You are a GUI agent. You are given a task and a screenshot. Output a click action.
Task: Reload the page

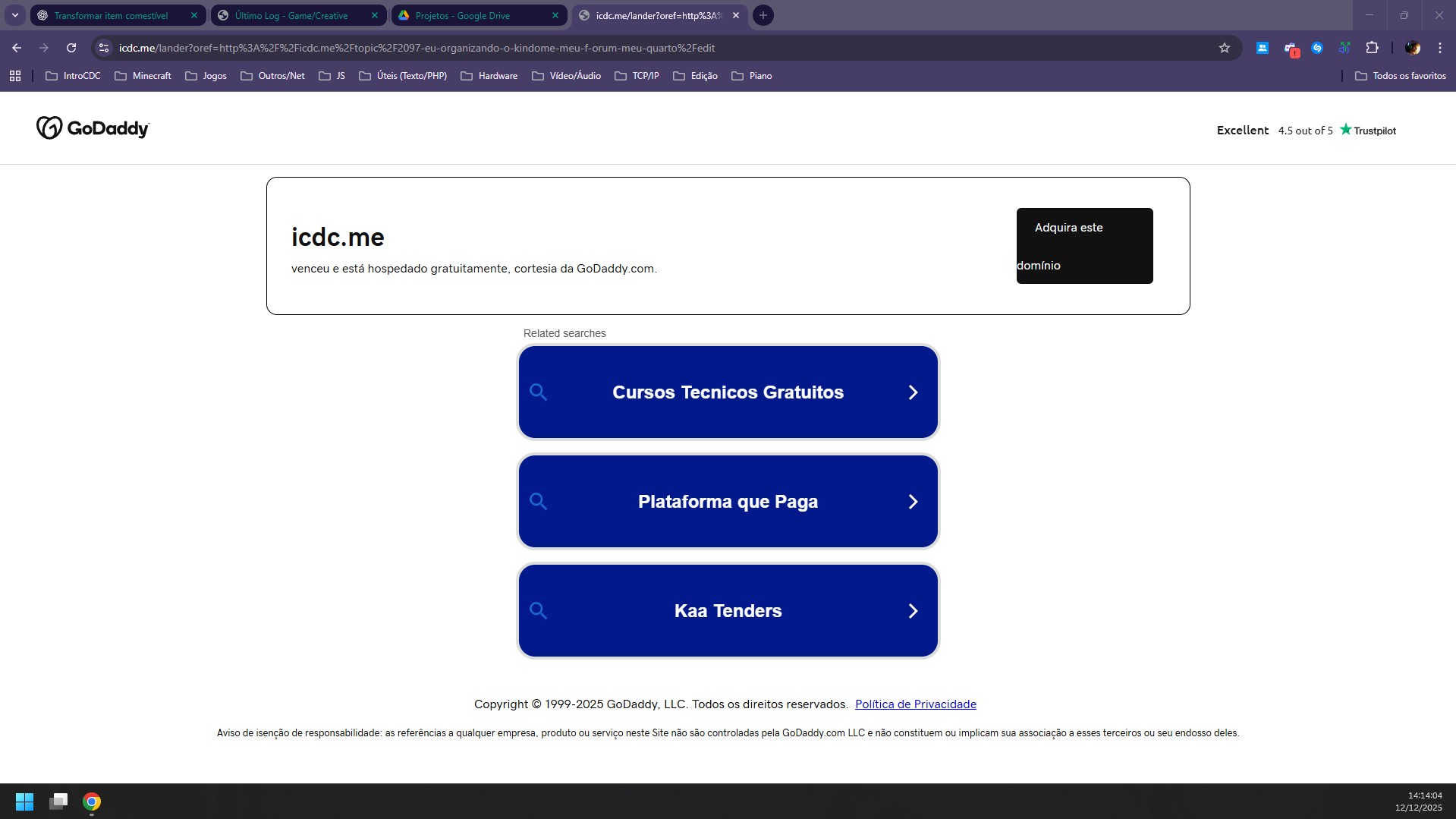coord(71,48)
